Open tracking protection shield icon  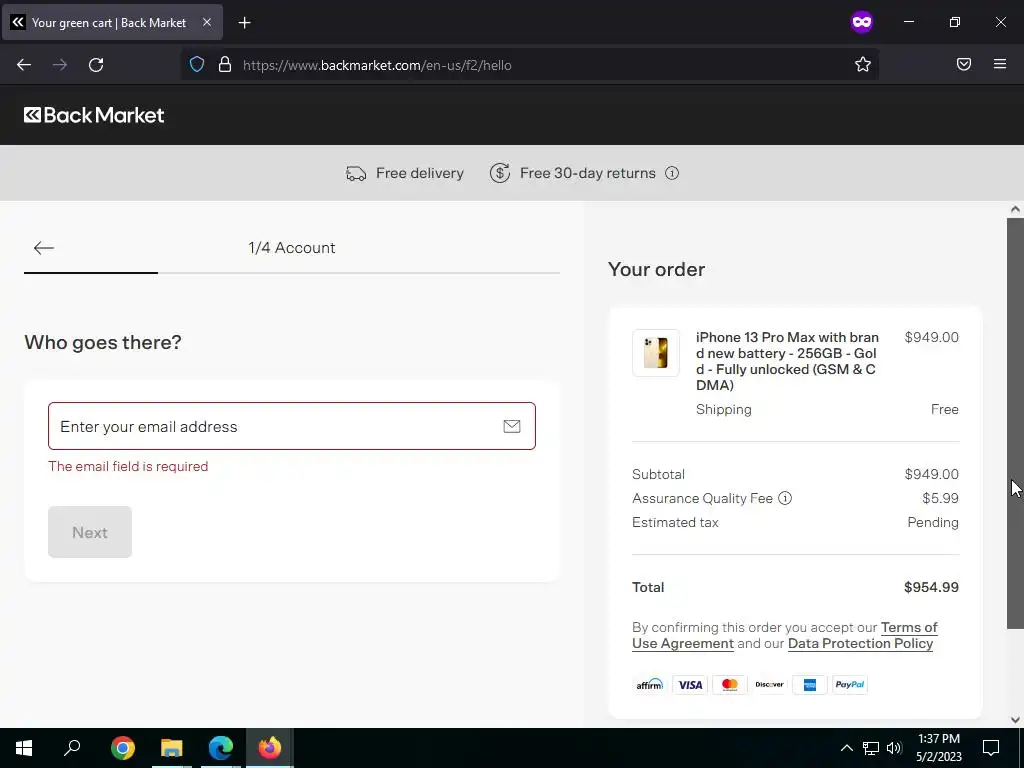click(197, 65)
